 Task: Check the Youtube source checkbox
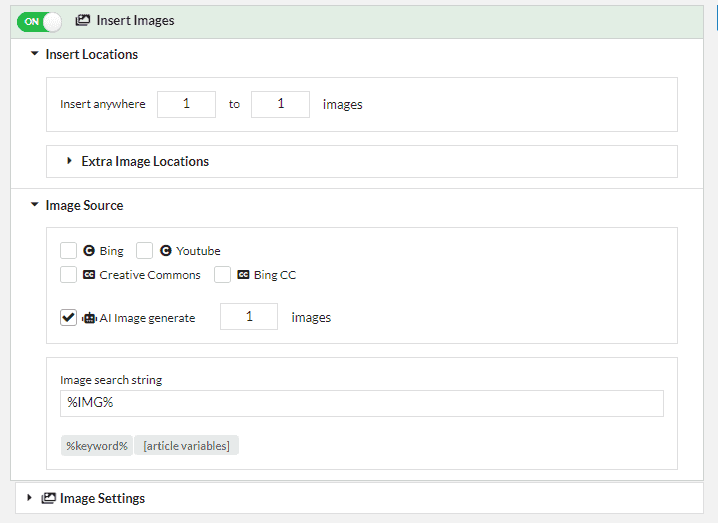(144, 251)
